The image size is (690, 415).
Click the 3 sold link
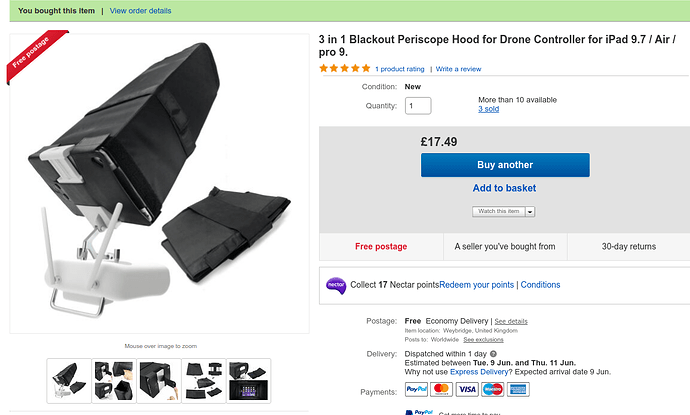pyautogui.click(x=488, y=109)
